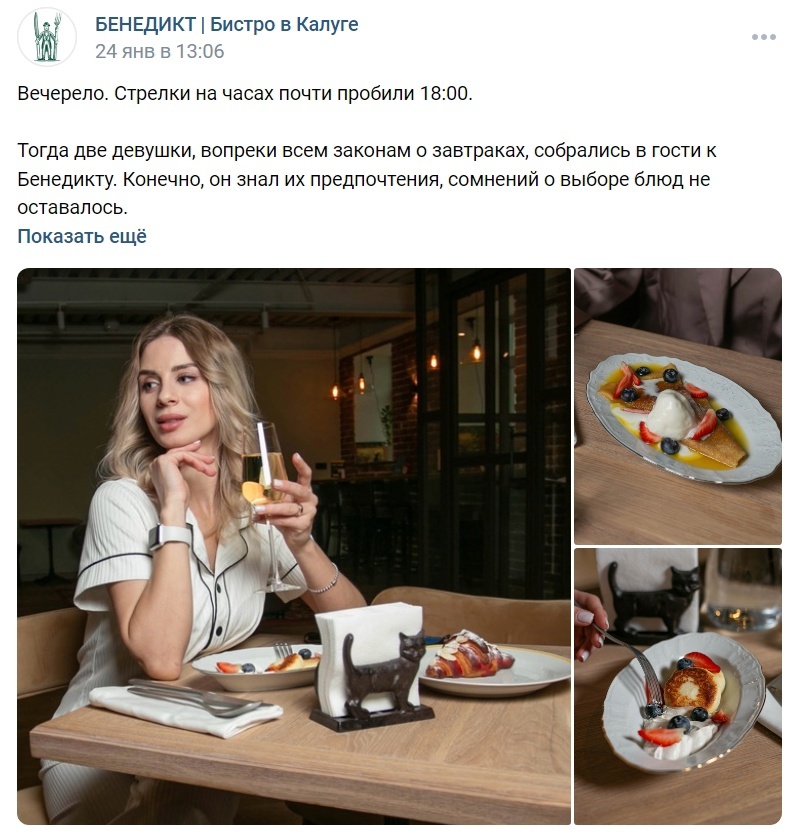Click the white smartwatch on woman's wrist
Image resolution: width=799 pixels, height=837 pixels.
(168, 535)
